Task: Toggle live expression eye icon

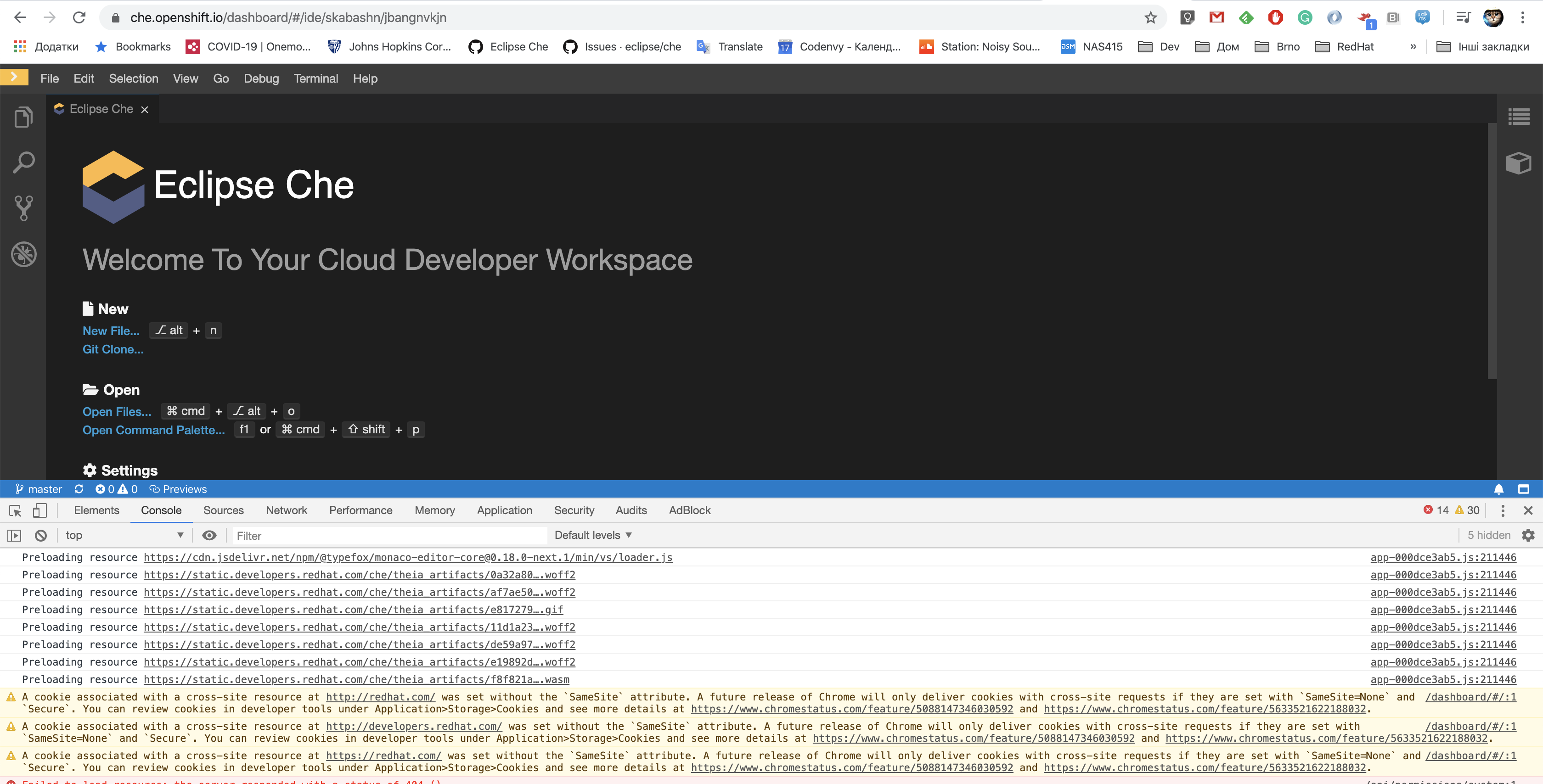Action: click(209, 536)
